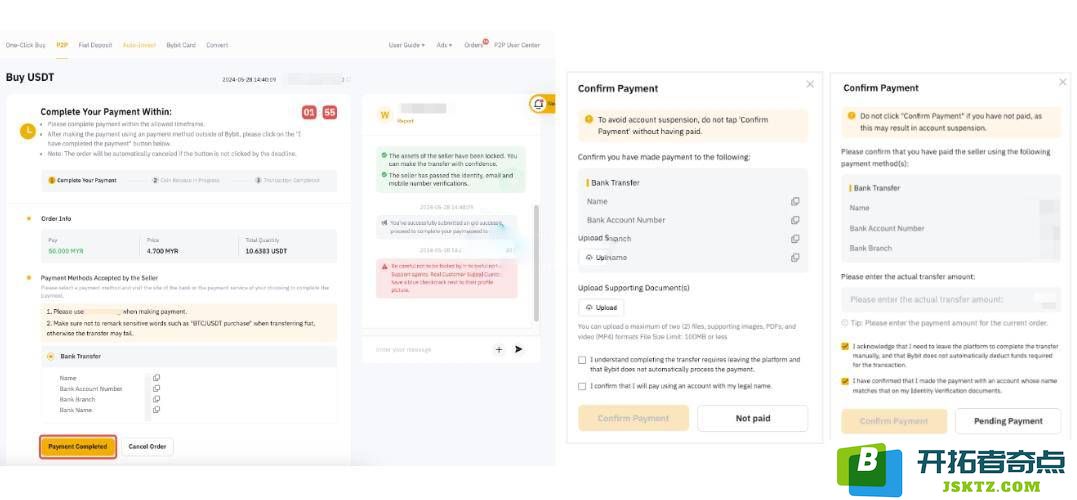Click the '50.000 MYR' pay amount
1077x500 pixels.
pos(66,251)
